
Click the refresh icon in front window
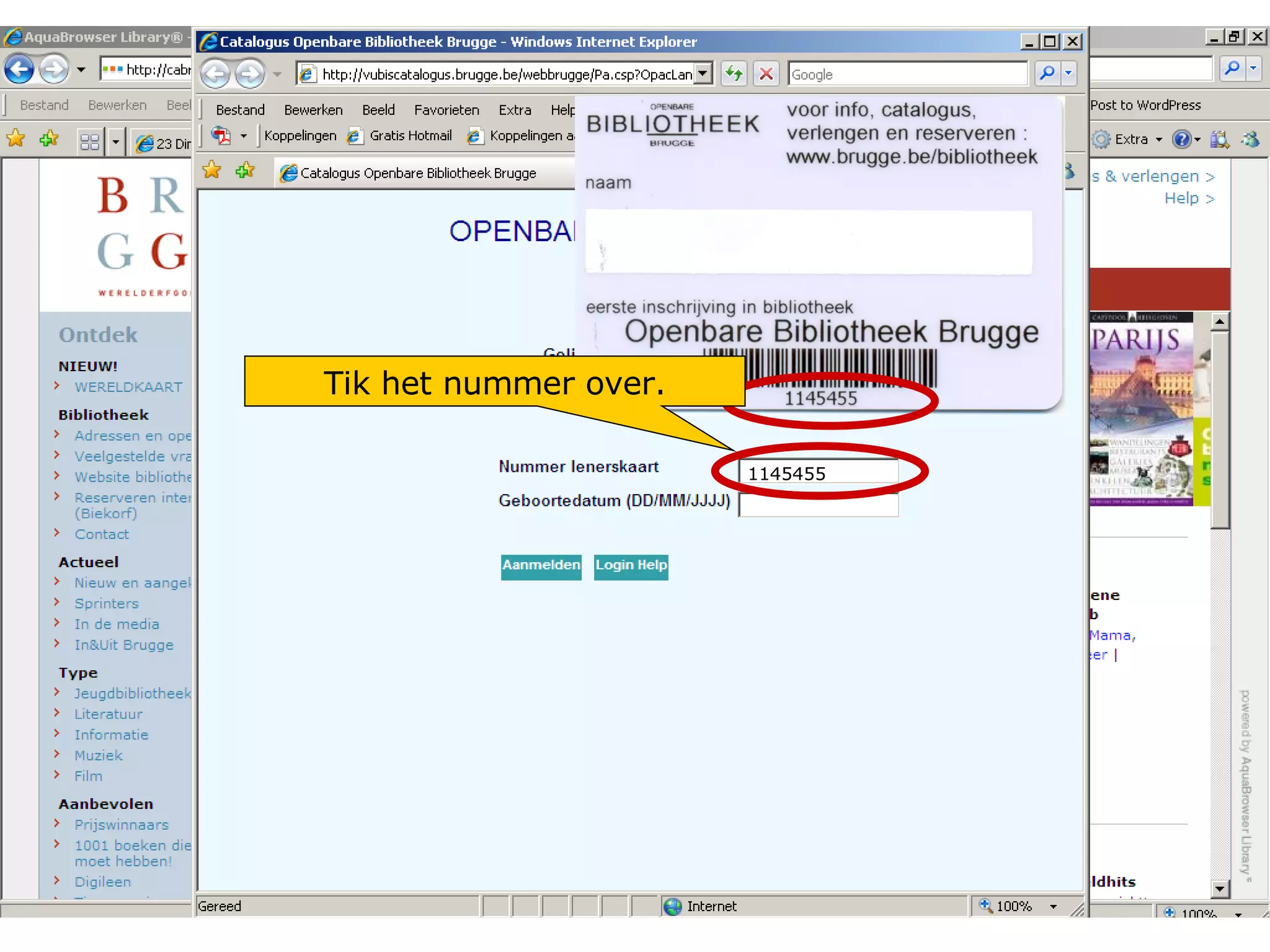734,74
